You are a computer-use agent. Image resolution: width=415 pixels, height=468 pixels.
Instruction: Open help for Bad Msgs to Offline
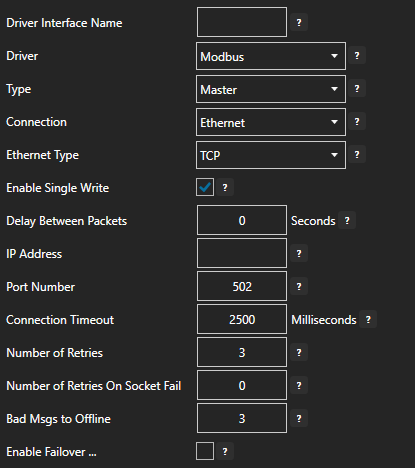coord(299,418)
